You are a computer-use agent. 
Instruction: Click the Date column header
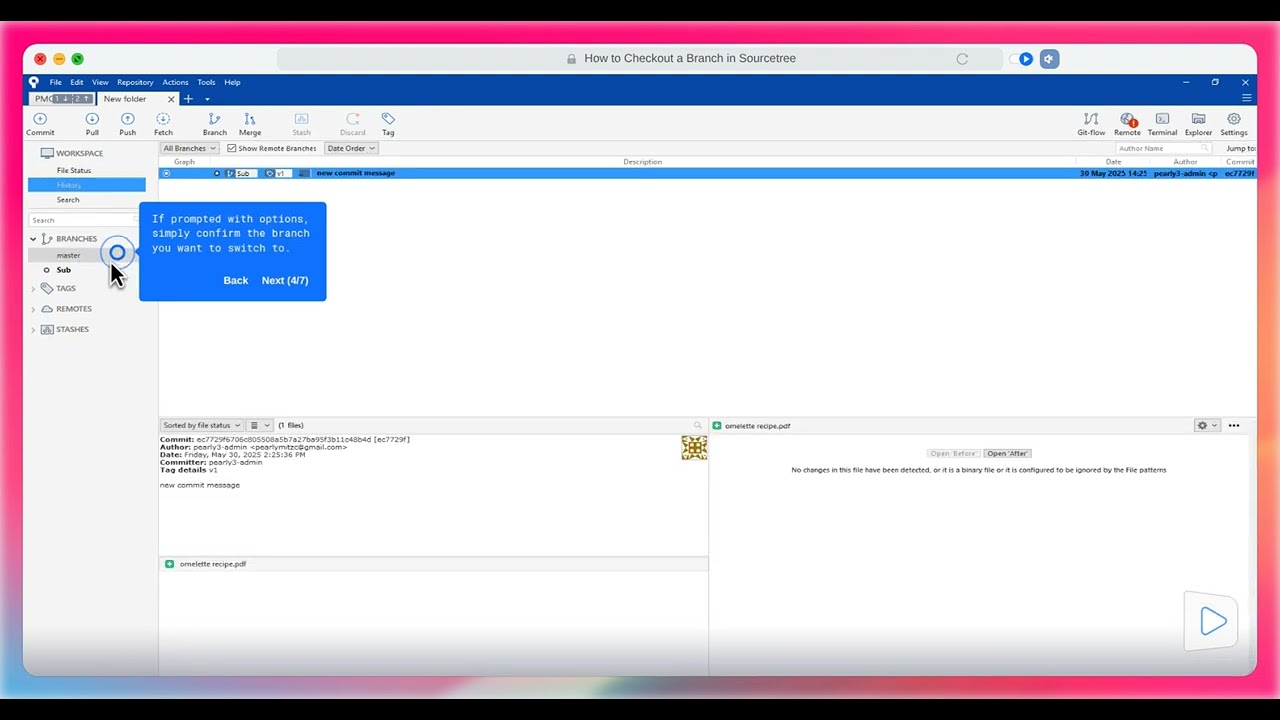(x=1113, y=162)
